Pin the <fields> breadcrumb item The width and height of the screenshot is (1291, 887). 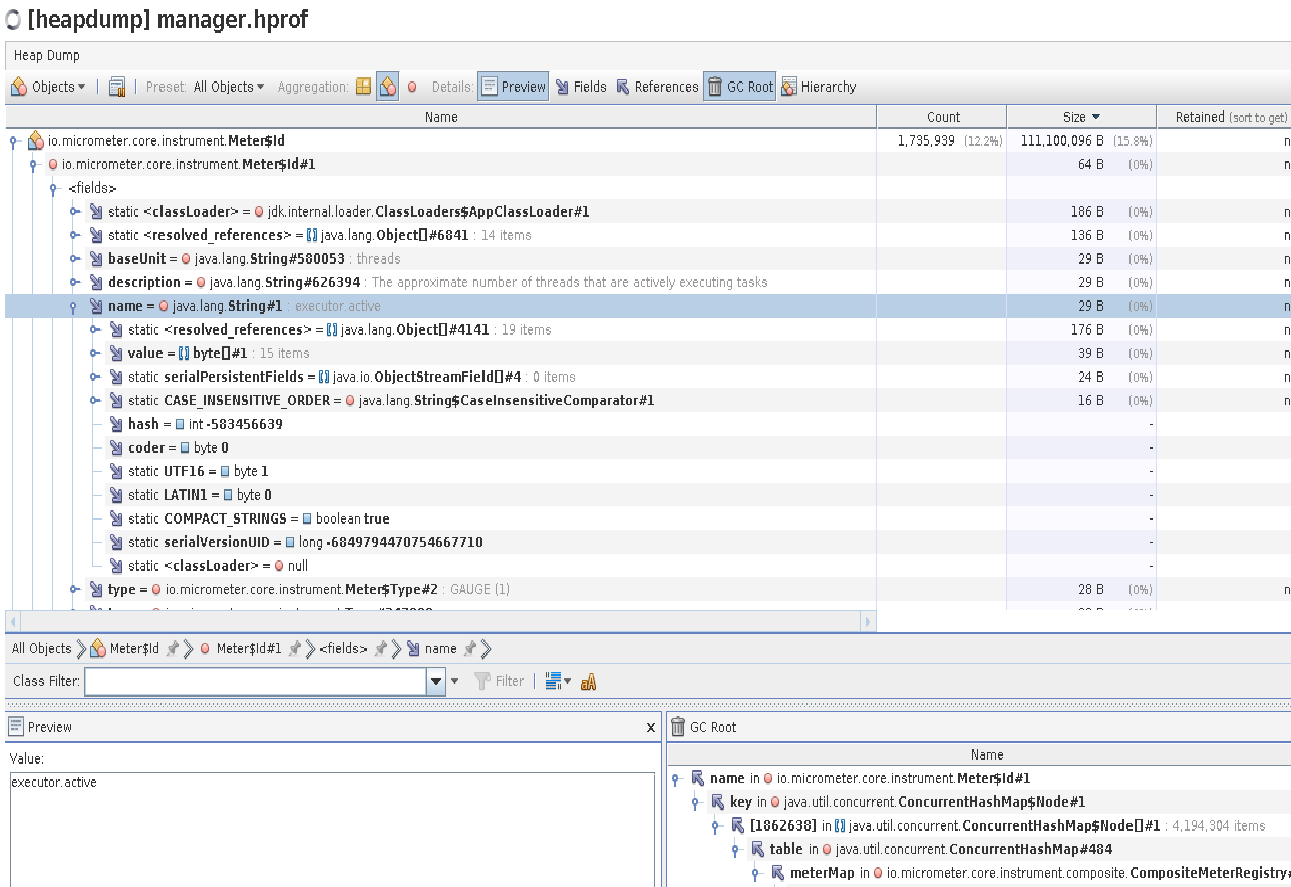pos(380,649)
